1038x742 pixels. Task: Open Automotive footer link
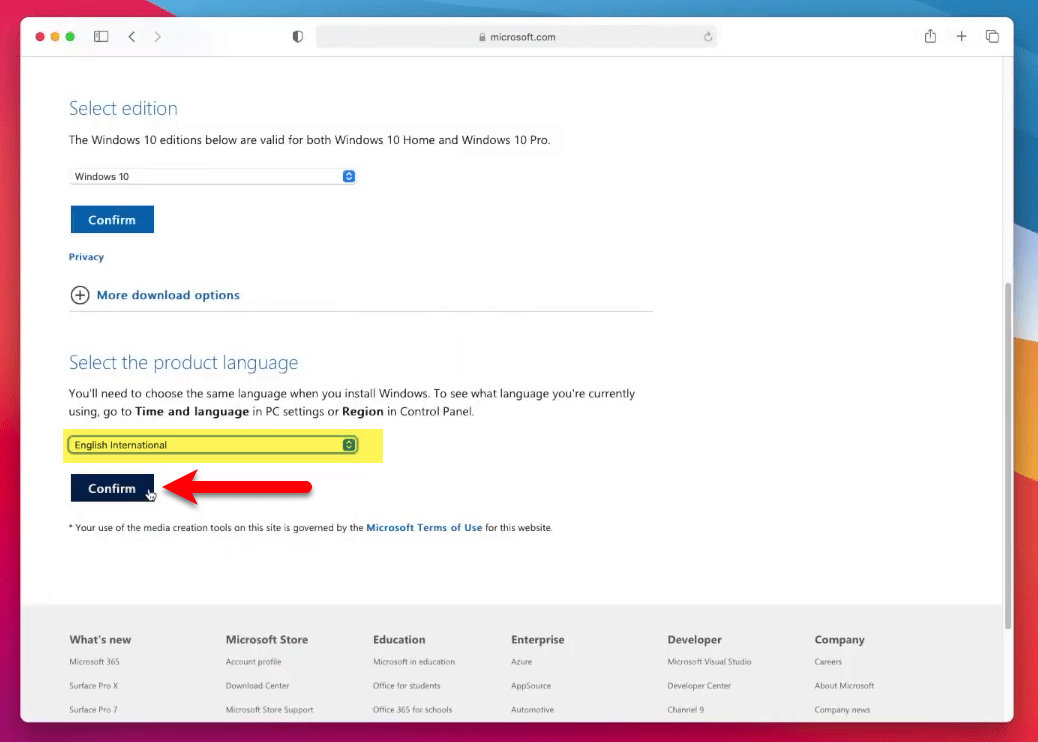tap(532, 710)
